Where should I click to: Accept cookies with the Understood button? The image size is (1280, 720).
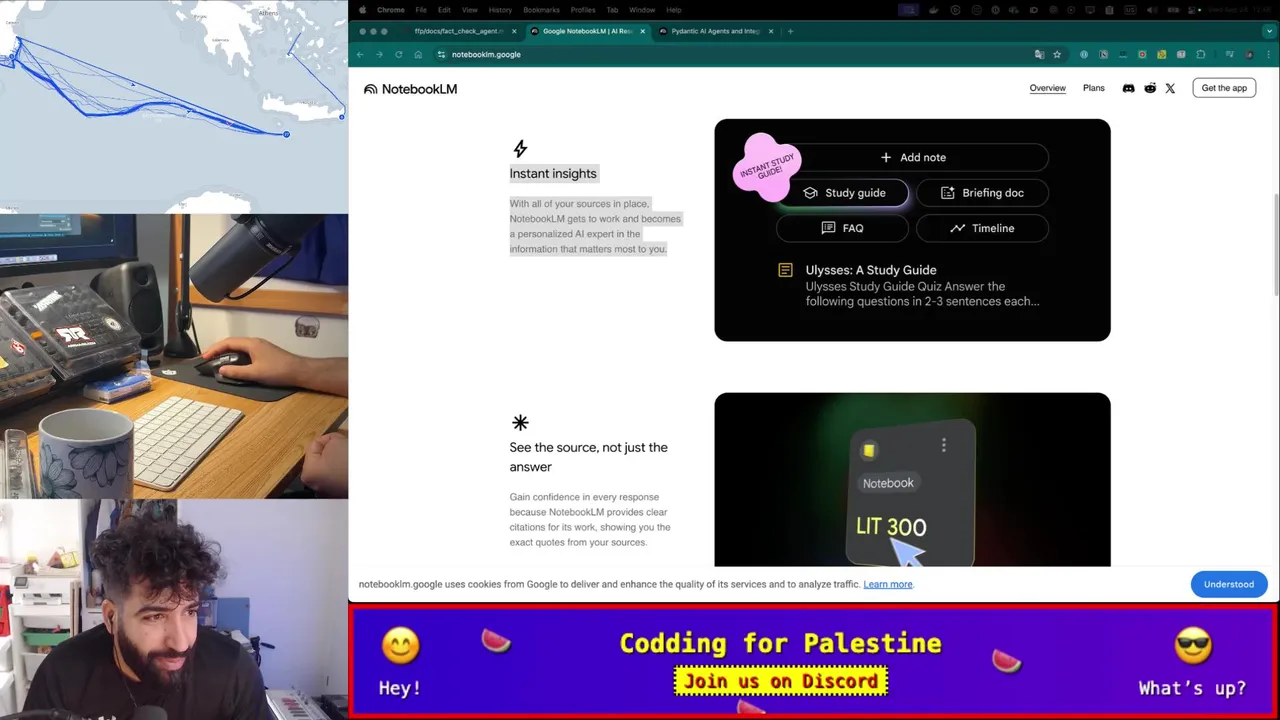[x=1229, y=584]
